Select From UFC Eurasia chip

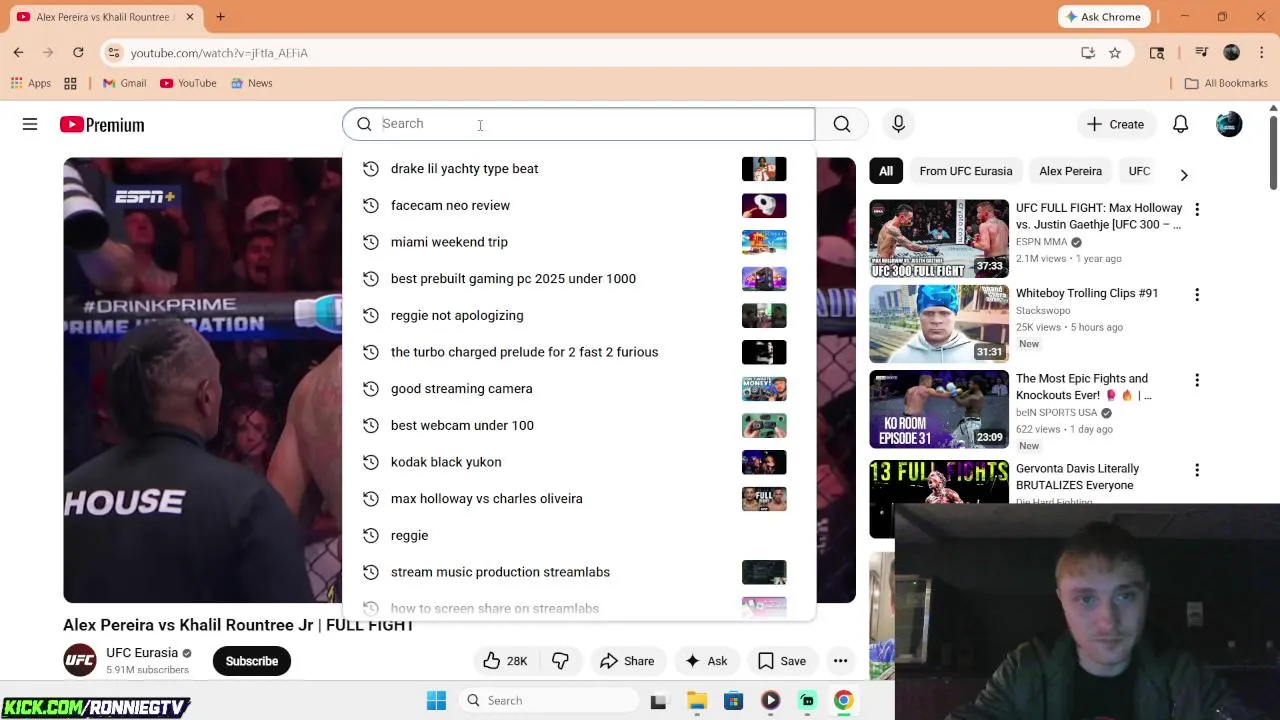coord(965,171)
